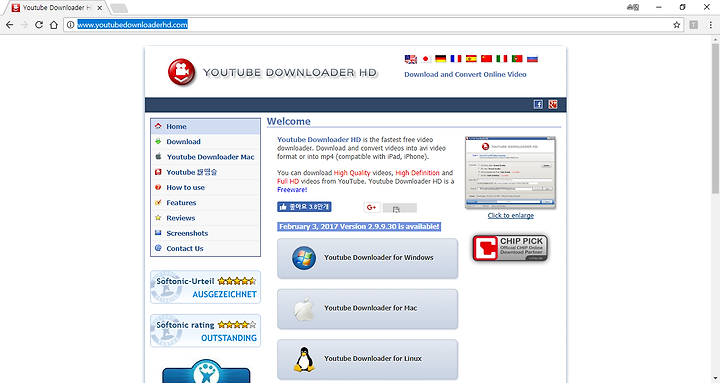
Task: Click the 'Click to enlarge' link
Action: [511, 215]
